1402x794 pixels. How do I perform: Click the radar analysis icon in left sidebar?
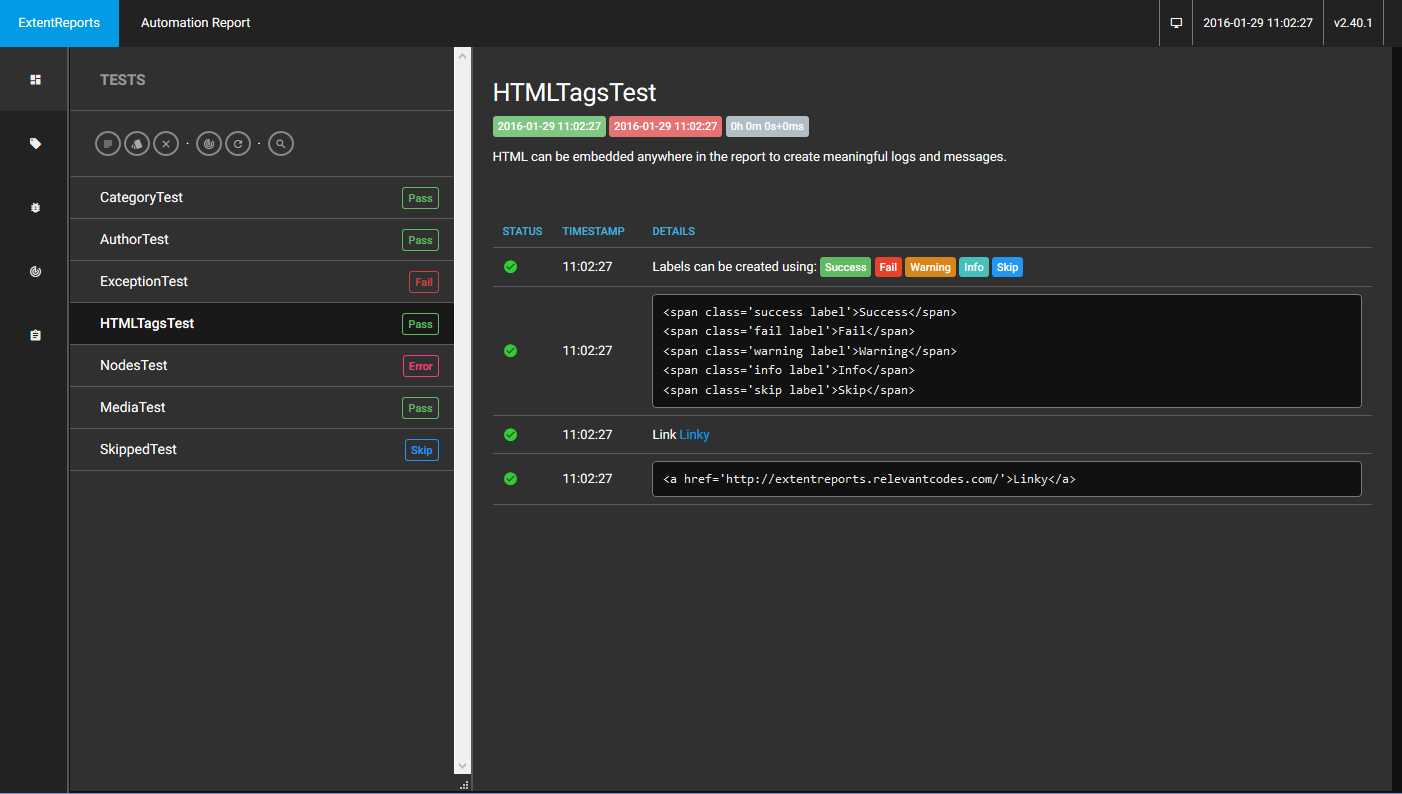[x=35, y=271]
